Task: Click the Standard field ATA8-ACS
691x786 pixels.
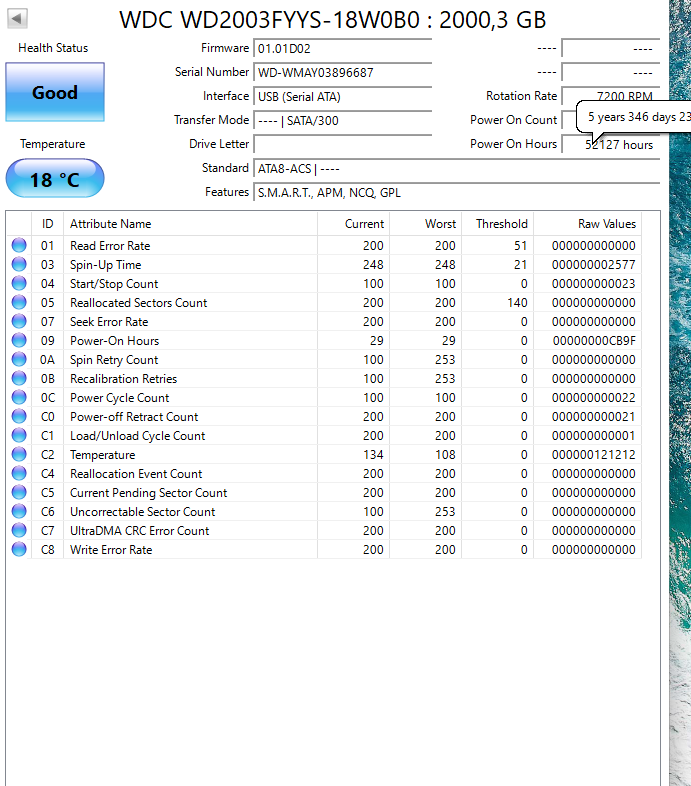Action: 456,169
